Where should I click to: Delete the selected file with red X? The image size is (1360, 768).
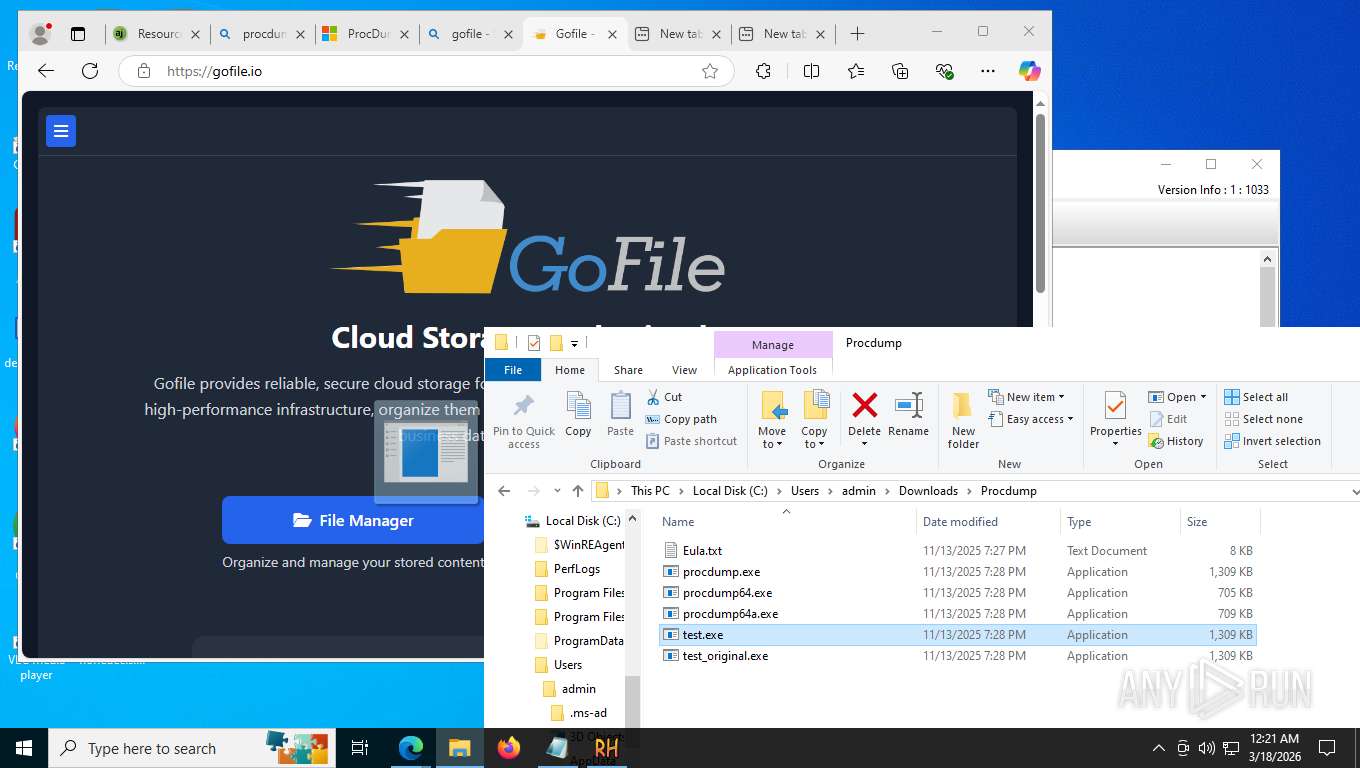pos(864,405)
